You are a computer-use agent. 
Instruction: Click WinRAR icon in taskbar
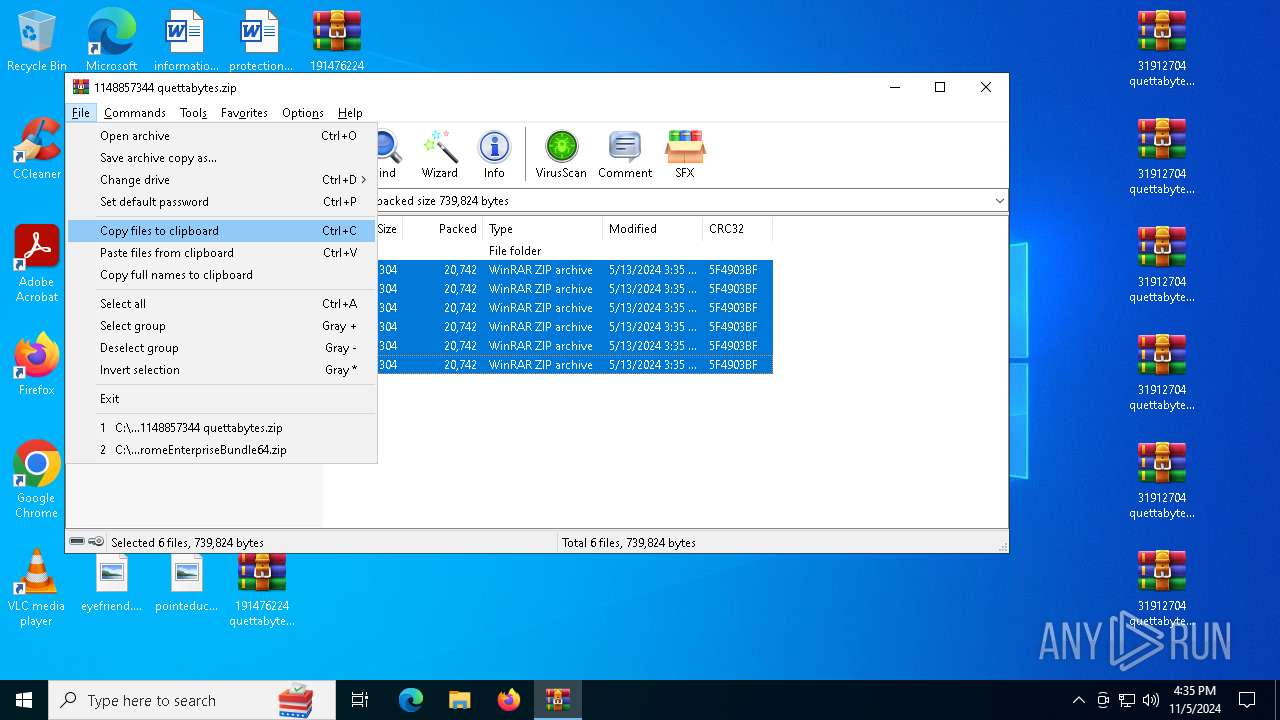pyautogui.click(x=557, y=700)
